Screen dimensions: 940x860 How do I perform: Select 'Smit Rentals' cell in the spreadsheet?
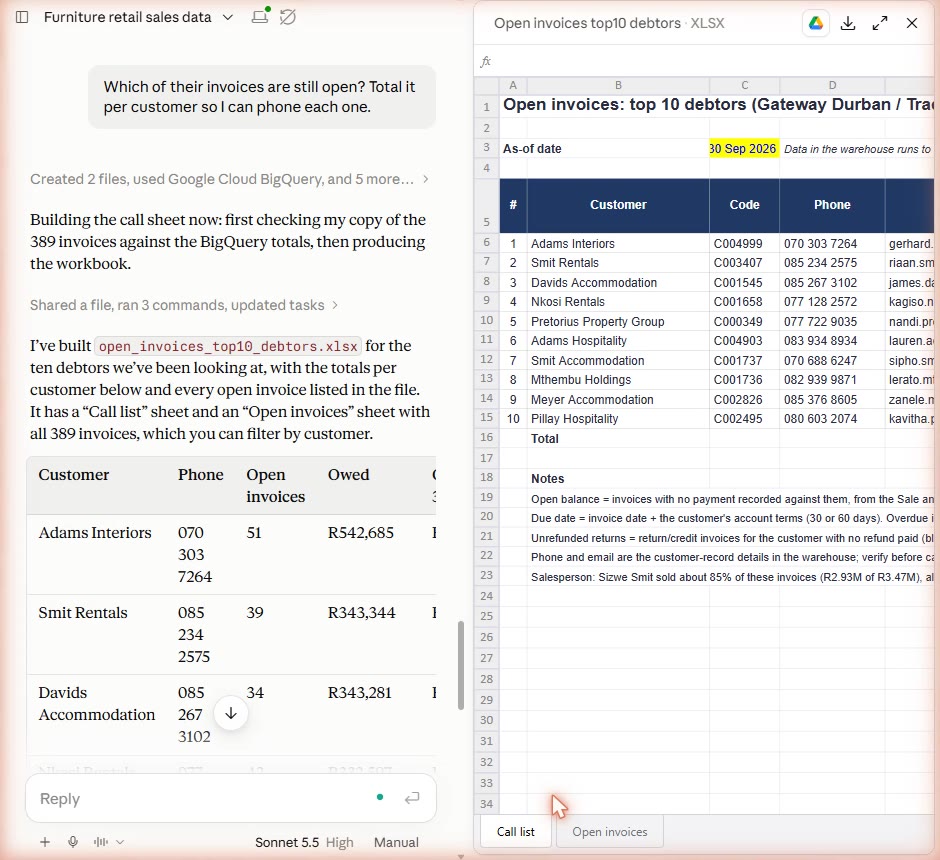[618, 262]
